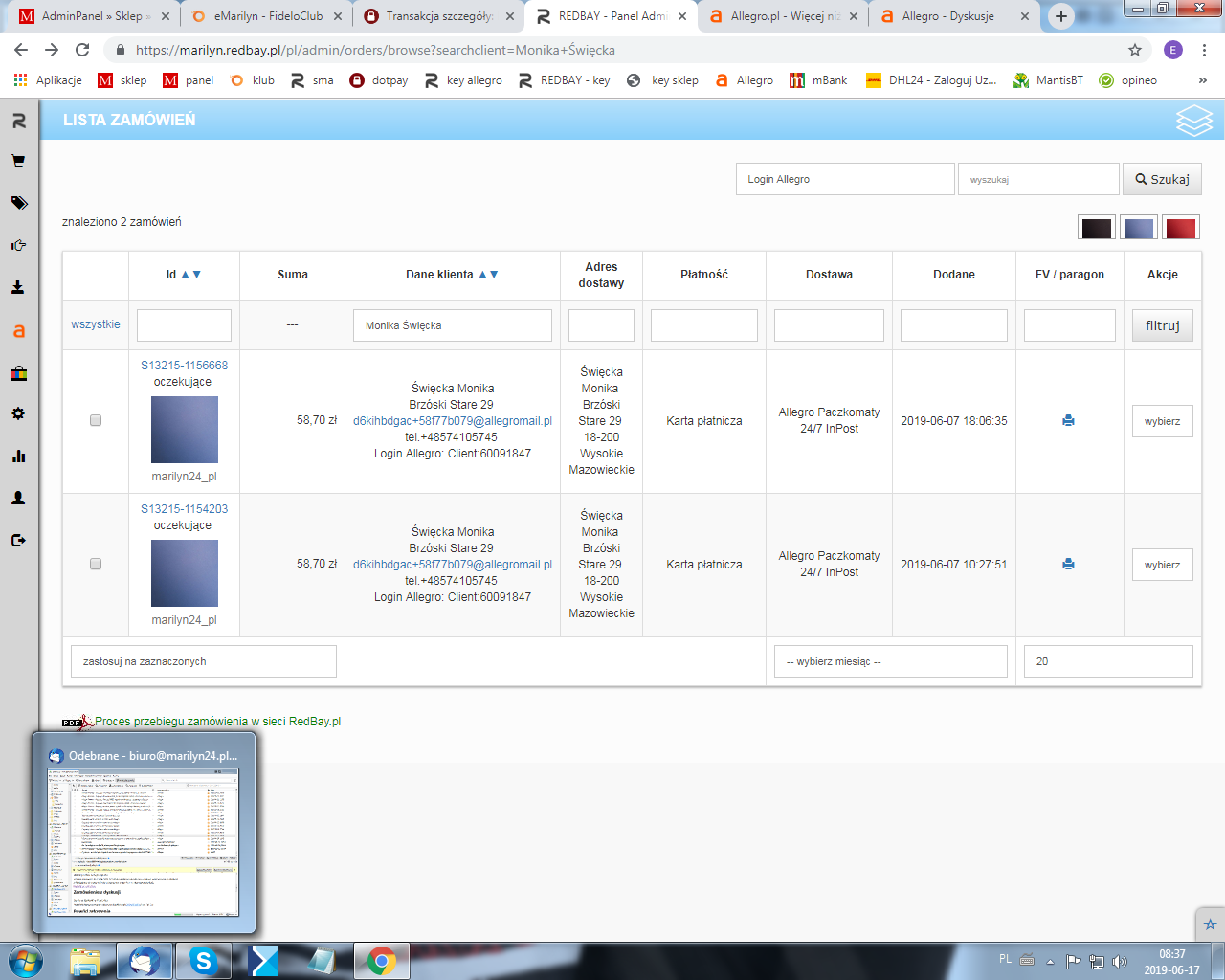This screenshot has height=980, width=1225.
Task: Expand 'wybierz miesiąc' month dropdown
Action: pos(890,661)
